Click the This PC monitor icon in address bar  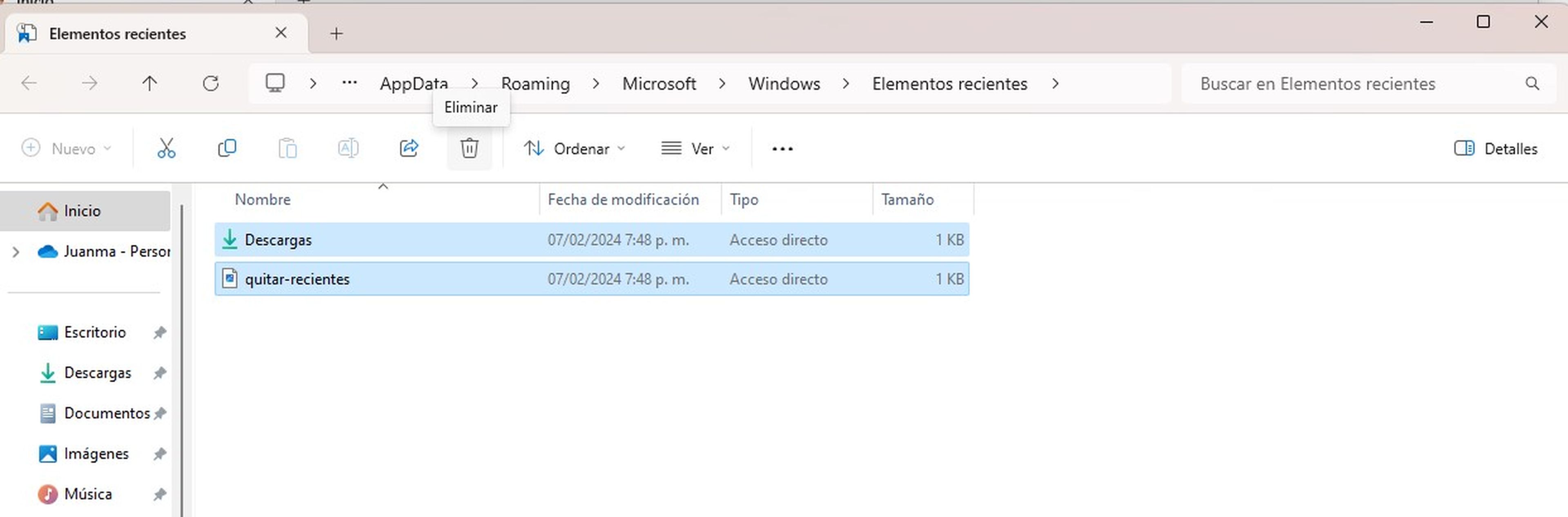275,83
